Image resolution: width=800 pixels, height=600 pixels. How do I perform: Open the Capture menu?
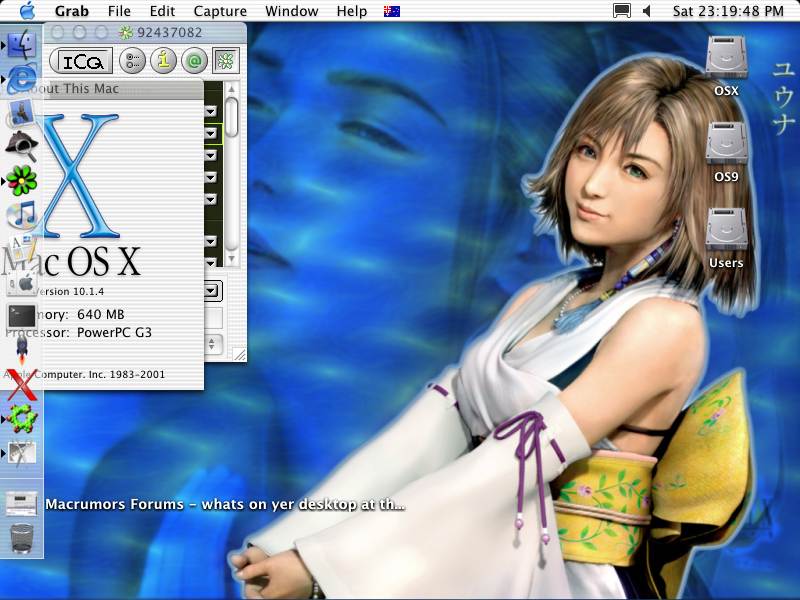220,11
